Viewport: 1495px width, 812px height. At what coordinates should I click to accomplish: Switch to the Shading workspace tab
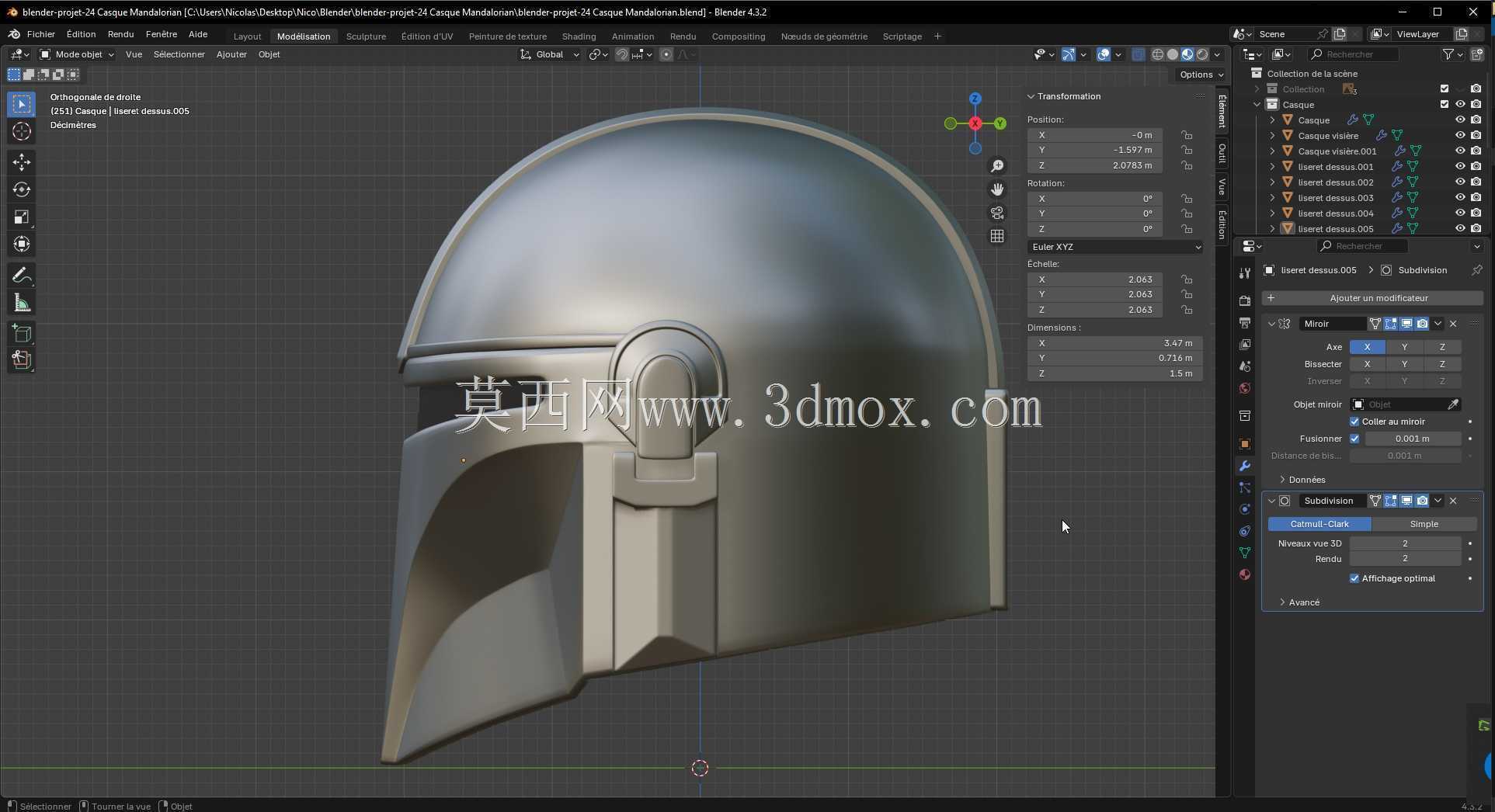[579, 36]
